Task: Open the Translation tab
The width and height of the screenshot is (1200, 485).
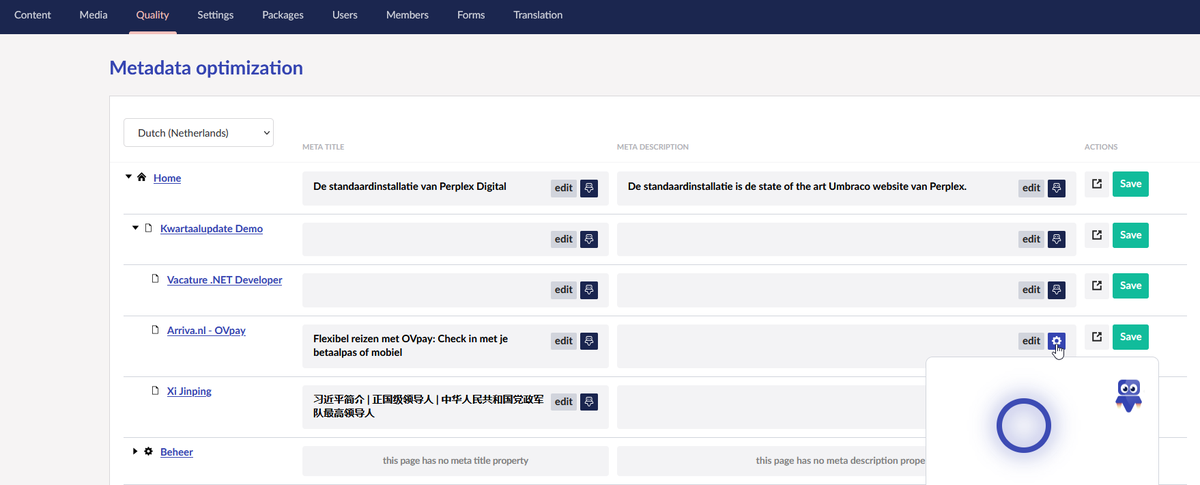Action: [x=538, y=15]
